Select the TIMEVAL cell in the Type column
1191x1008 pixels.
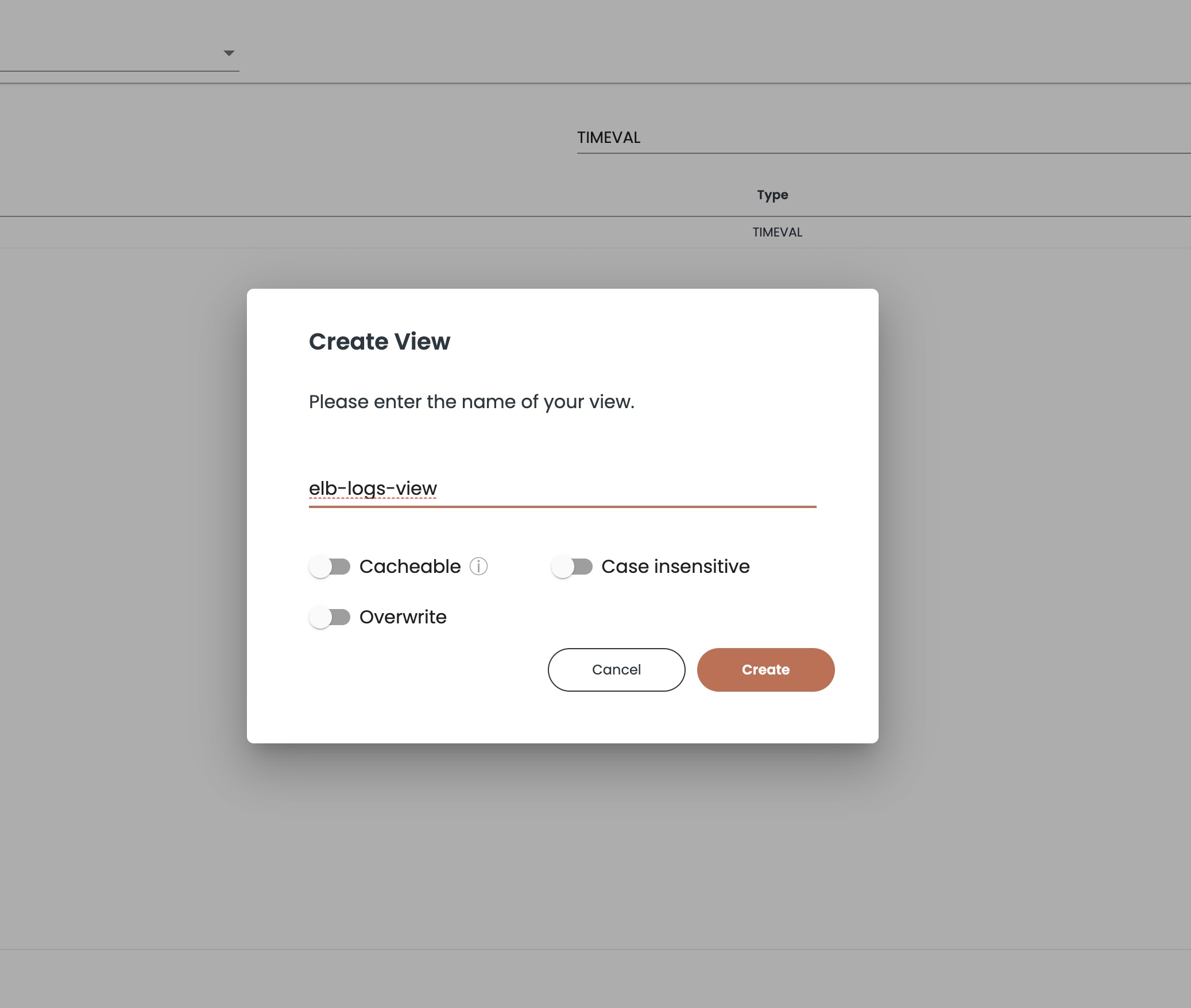pos(778,232)
